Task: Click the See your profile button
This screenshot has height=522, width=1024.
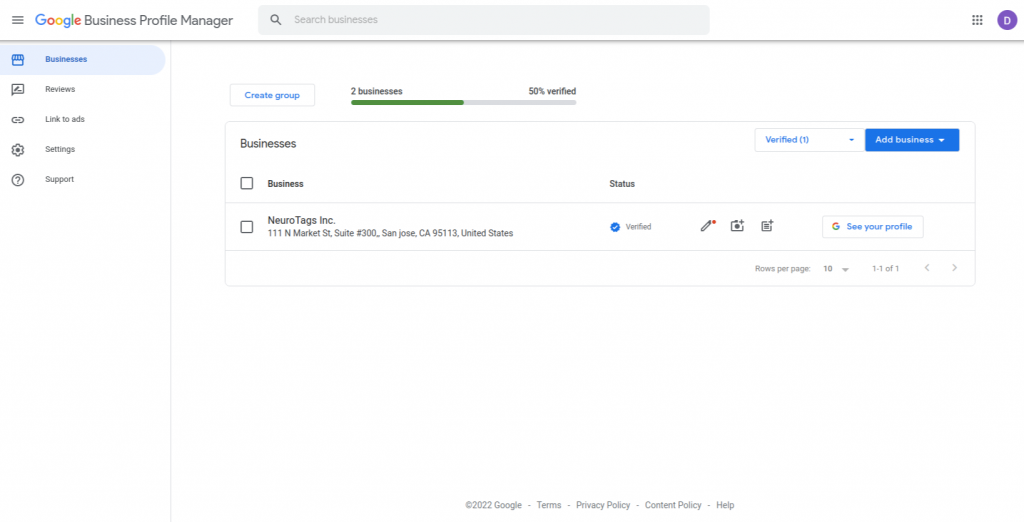Action: [872, 227]
